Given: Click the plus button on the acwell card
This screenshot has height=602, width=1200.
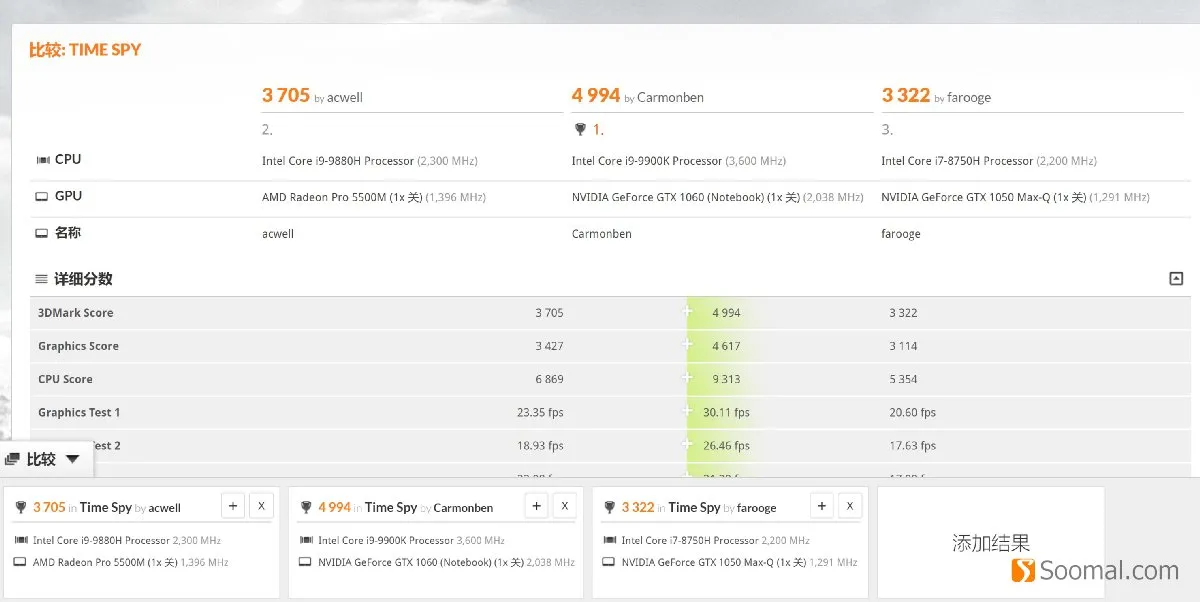Looking at the screenshot, I should coord(232,506).
